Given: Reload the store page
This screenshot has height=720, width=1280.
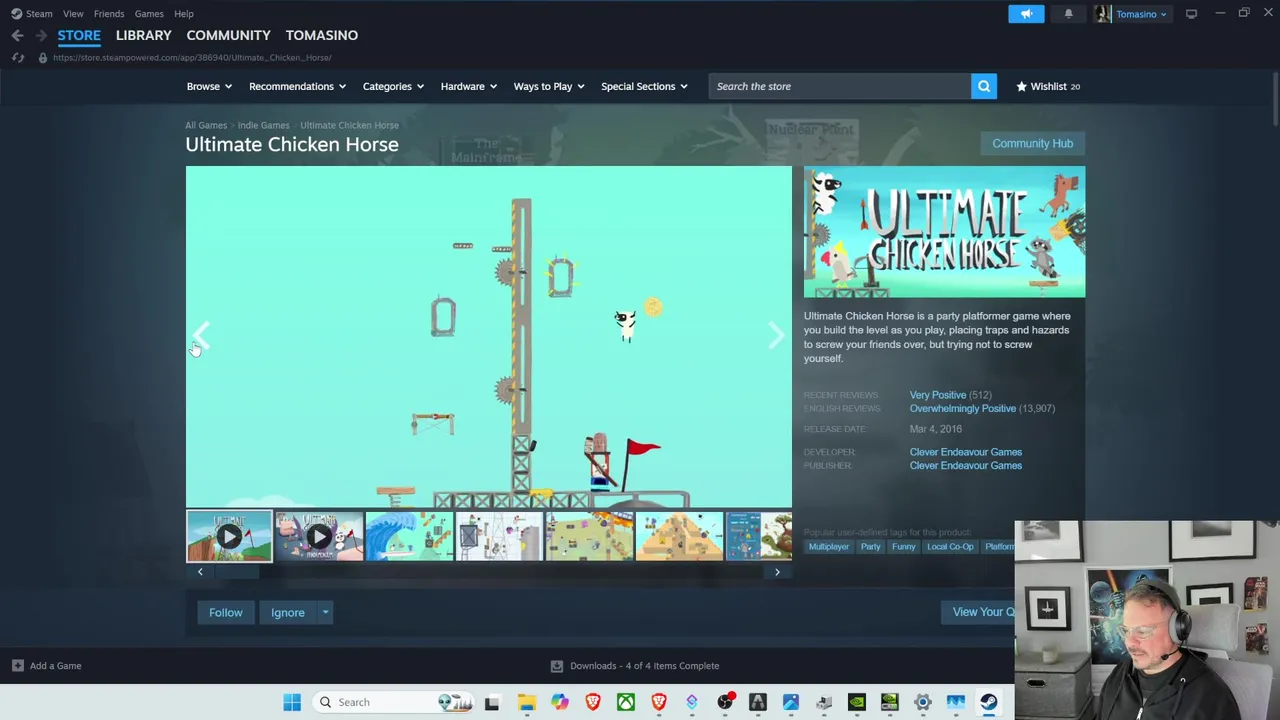Looking at the screenshot, I should point(18,57).
